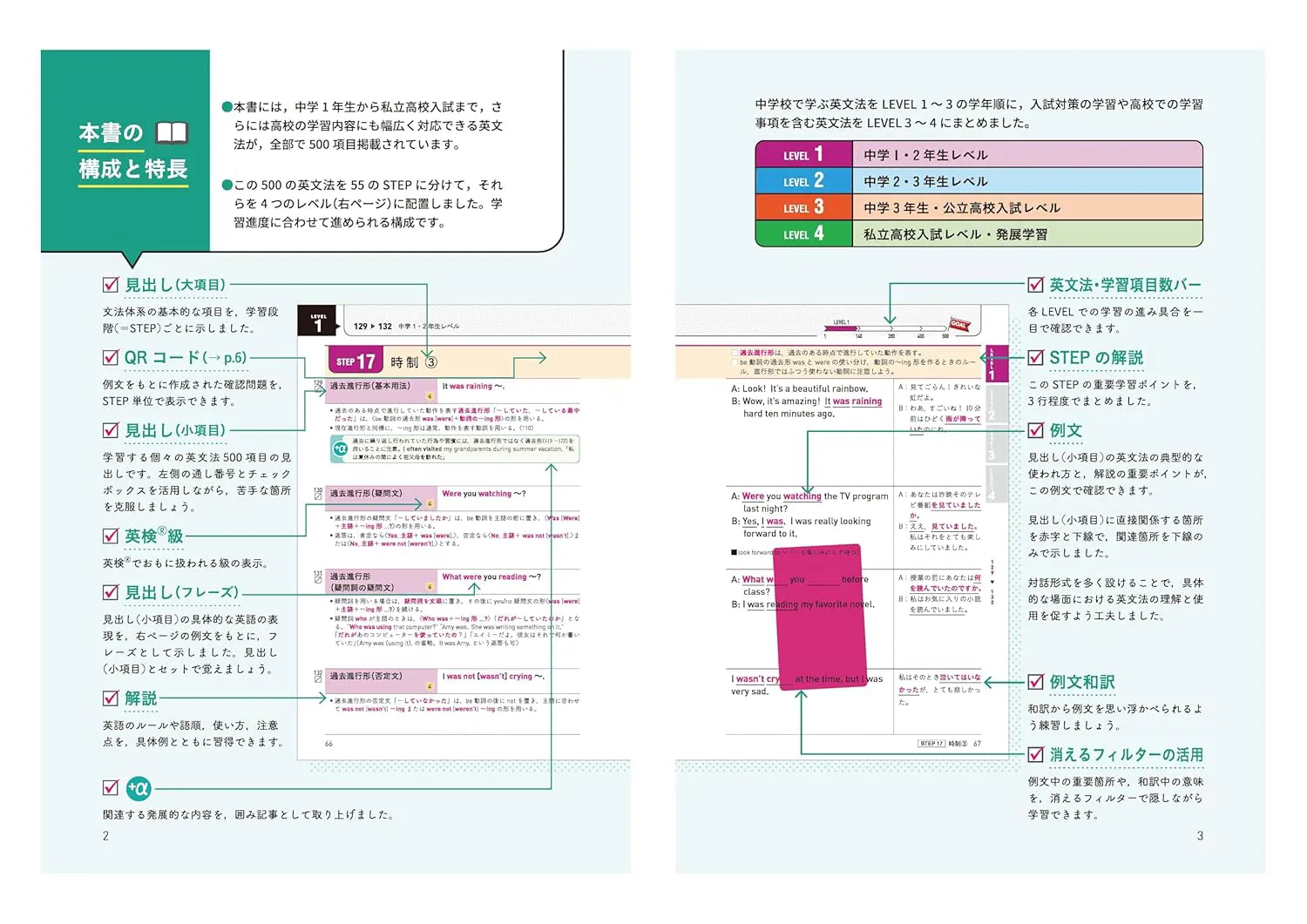Click the blue LEVEL 2 label in the level table
This screenshot has width=1307, height=924.
[803, 180]
